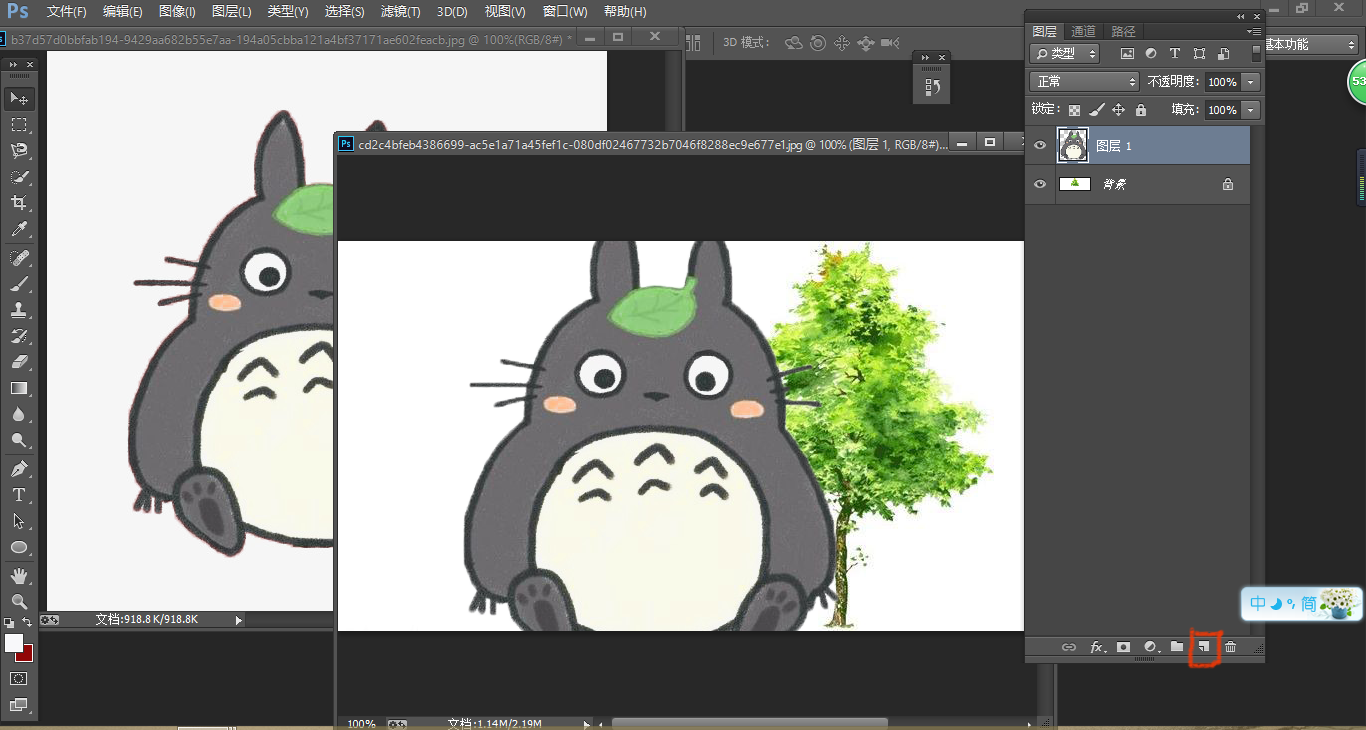
Task: Select the History Brush tool
Action: (19, 336)
